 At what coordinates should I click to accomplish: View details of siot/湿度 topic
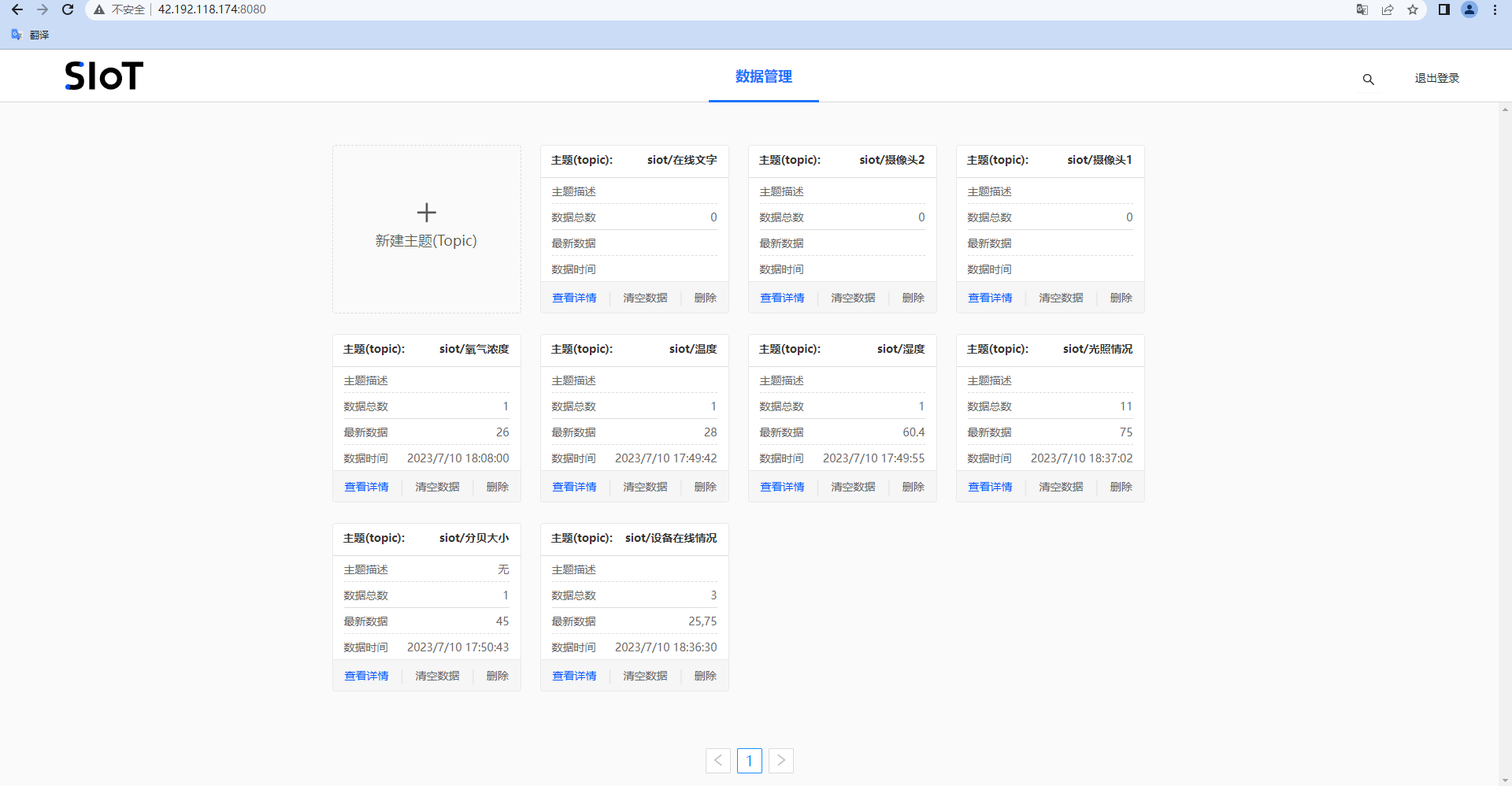[782, 487]
